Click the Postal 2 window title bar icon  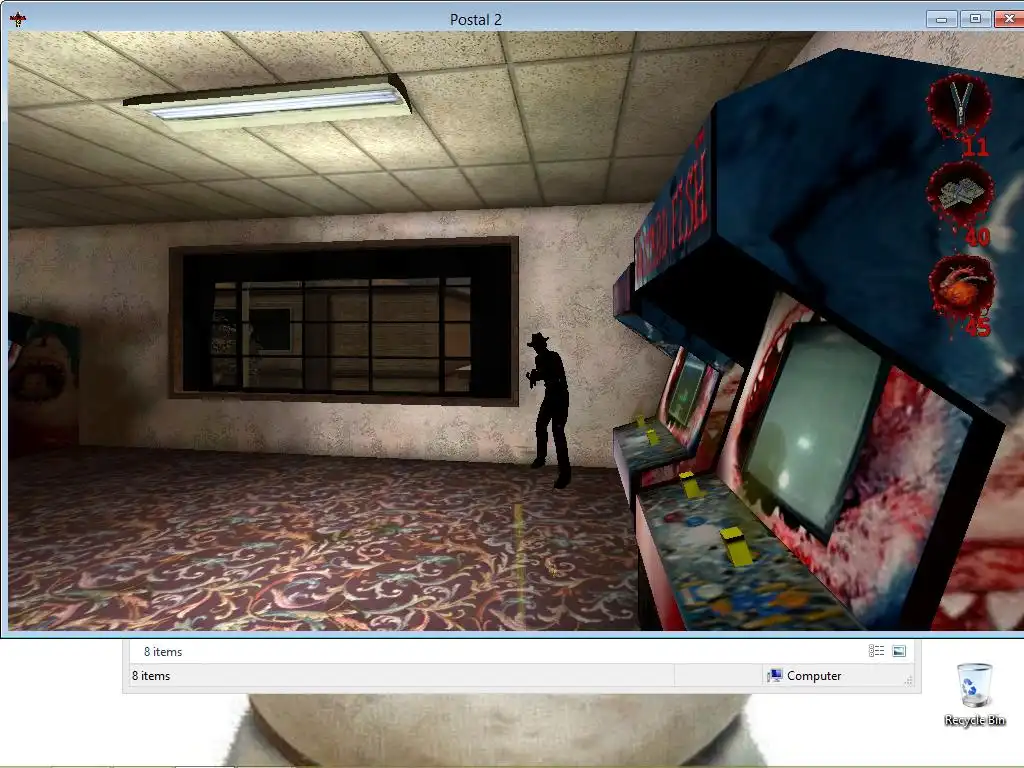(x=18, y=19)
